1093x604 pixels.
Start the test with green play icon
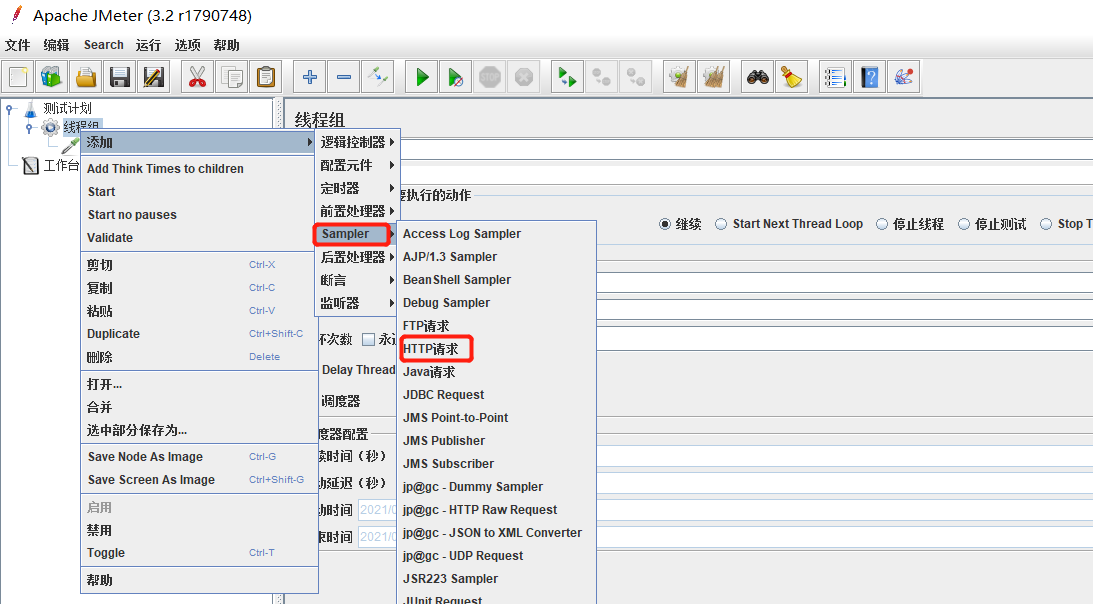pyautogui.click(x=422, y=77)
